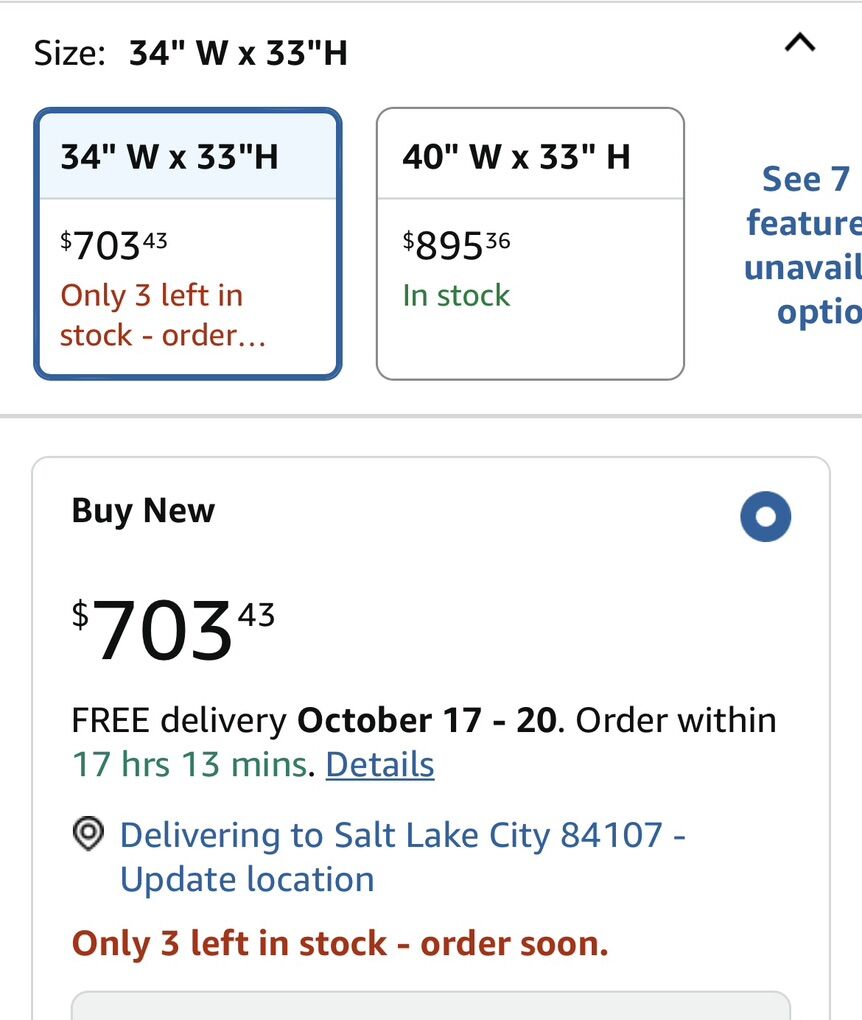Select the Buy New radio button
Viewport: 862px width, 1020px height.
coord(765,517)
